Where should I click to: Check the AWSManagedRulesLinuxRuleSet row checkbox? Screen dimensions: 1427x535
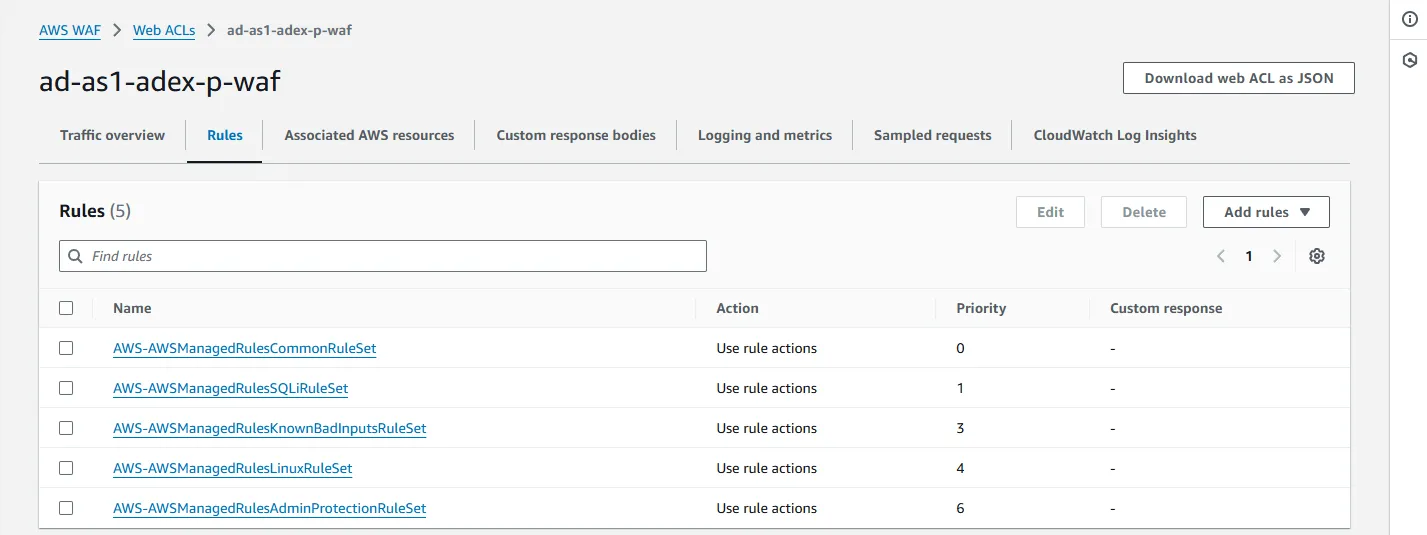click(66, 468)
